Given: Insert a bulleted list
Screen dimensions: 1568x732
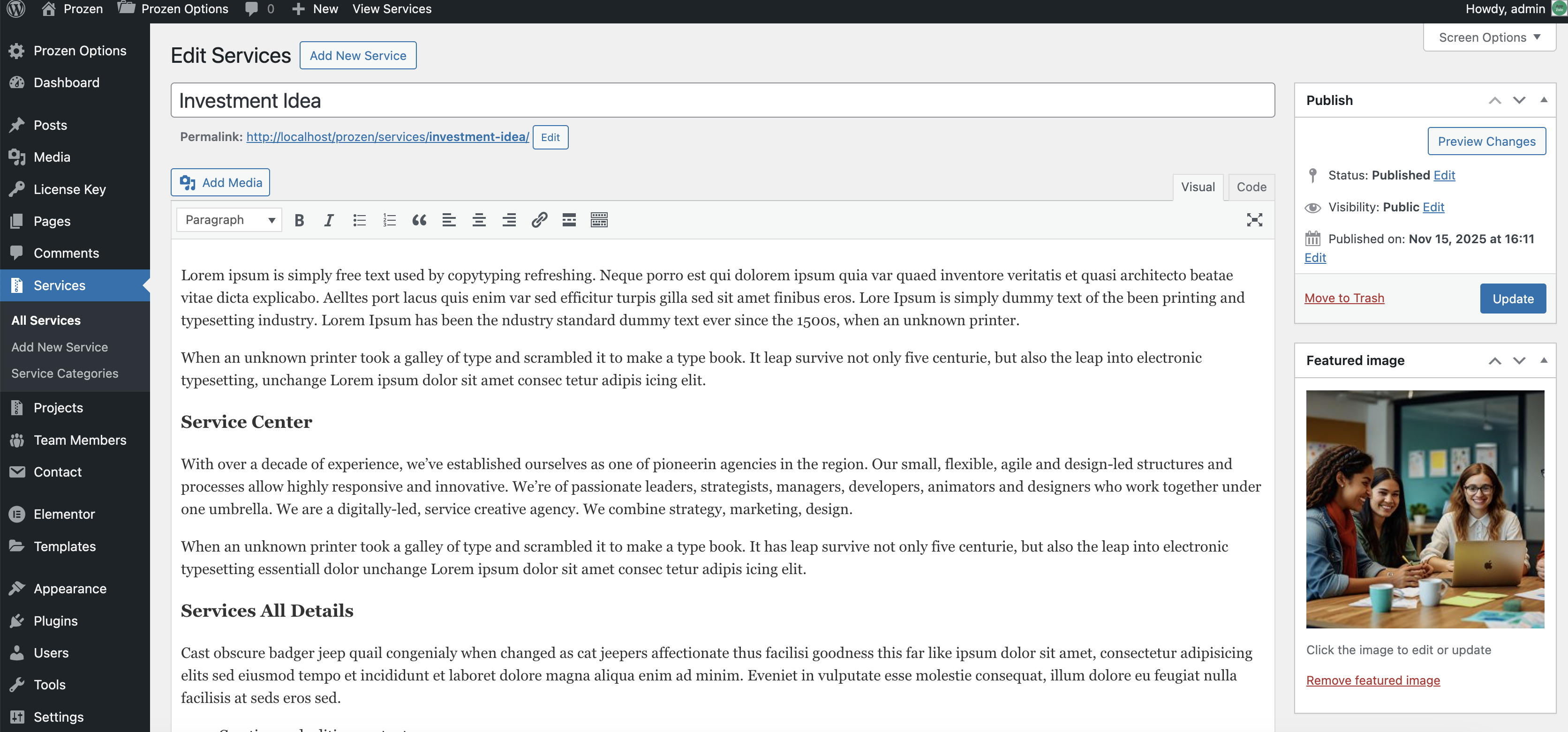Looking at the screenshot, I should click(359, 220).
